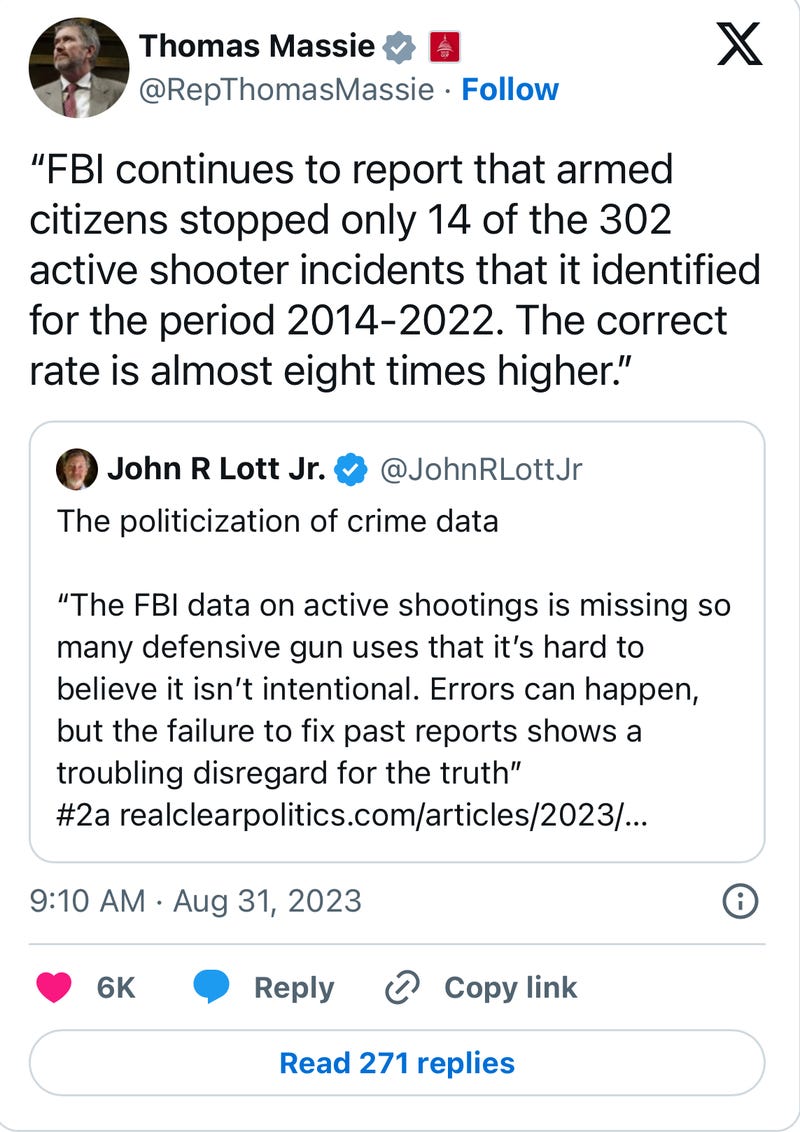Open the Thomas Massie display name
The width and height of the screenshot is (800, 1132).
257,46
